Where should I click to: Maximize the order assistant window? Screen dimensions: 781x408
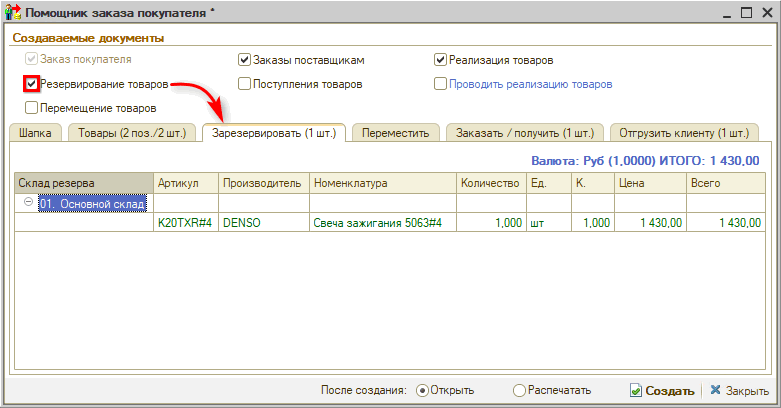(745, 12)
